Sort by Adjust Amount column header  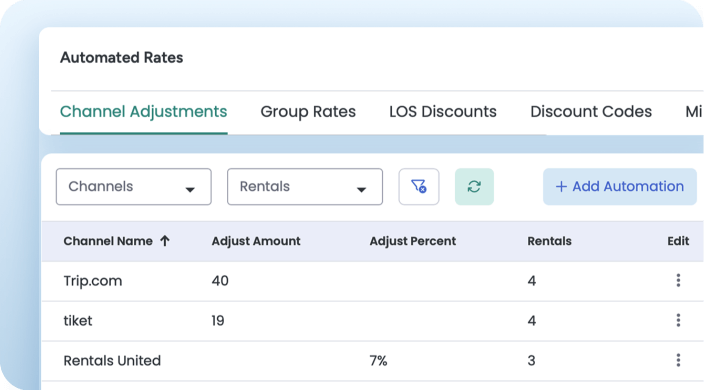coord(256,241)
